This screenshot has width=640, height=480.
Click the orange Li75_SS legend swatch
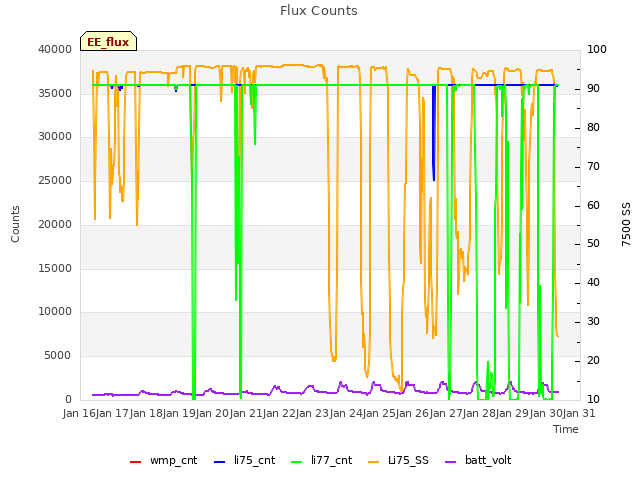(x=374, y=462)
